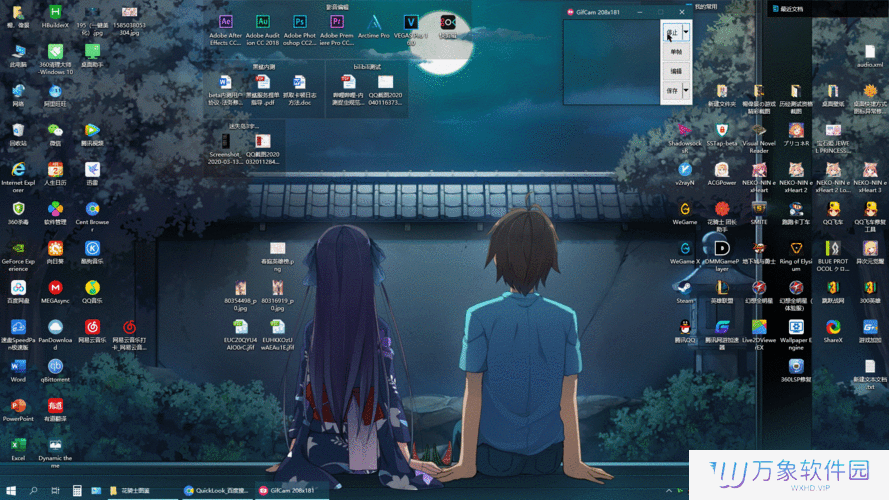Open Adobe Audition CC 2018 desktop icon
This screenshot has height=500, width=889.
point(263,30)
